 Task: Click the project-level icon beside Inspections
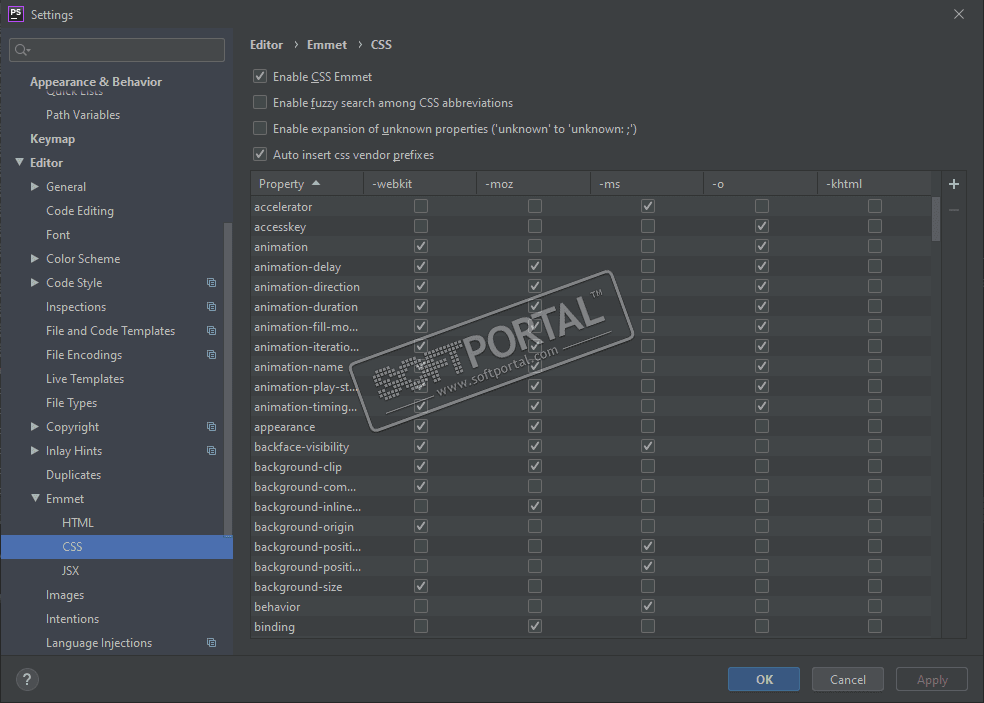coord(211,306)
